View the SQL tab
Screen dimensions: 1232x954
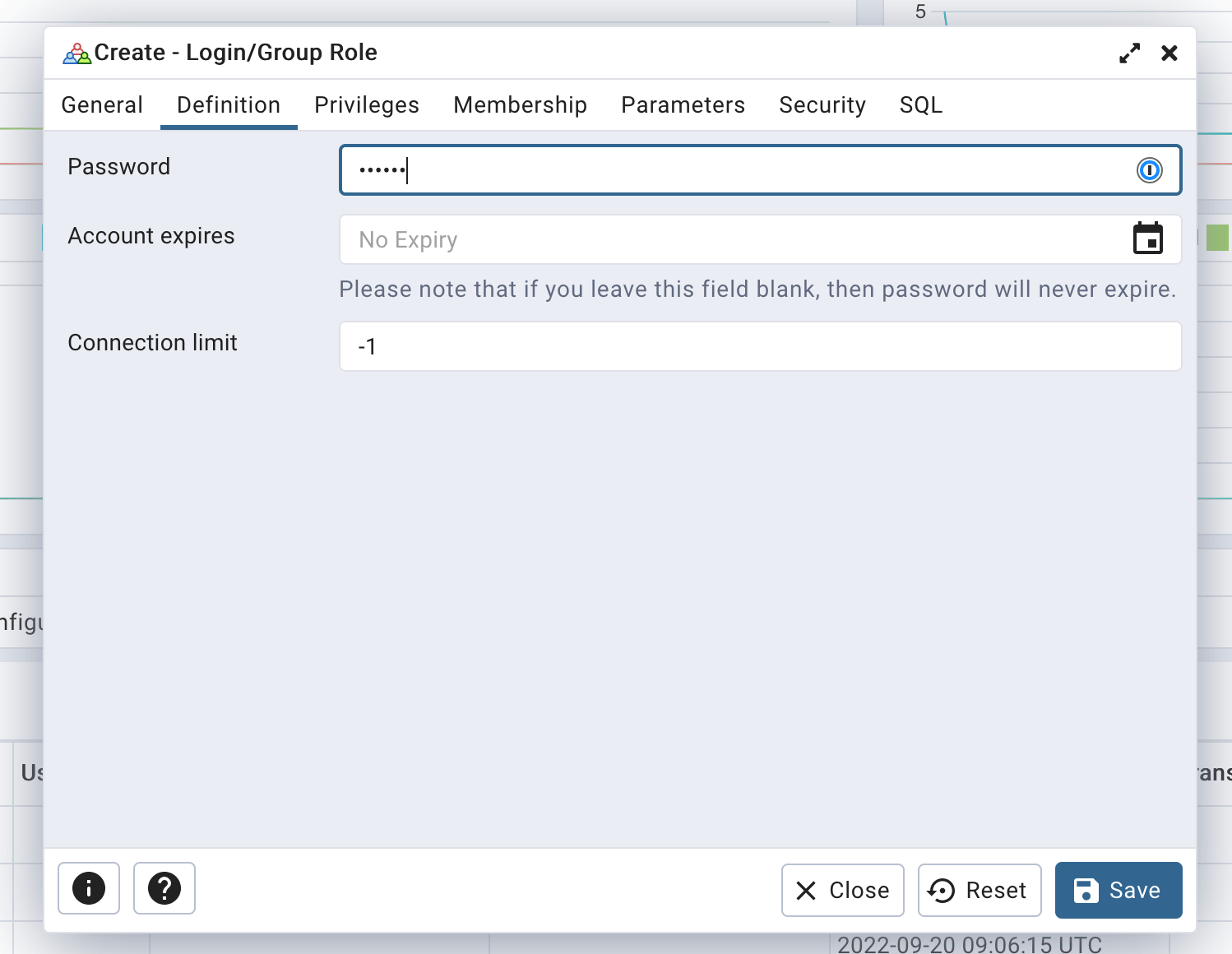tap(920, 105)
